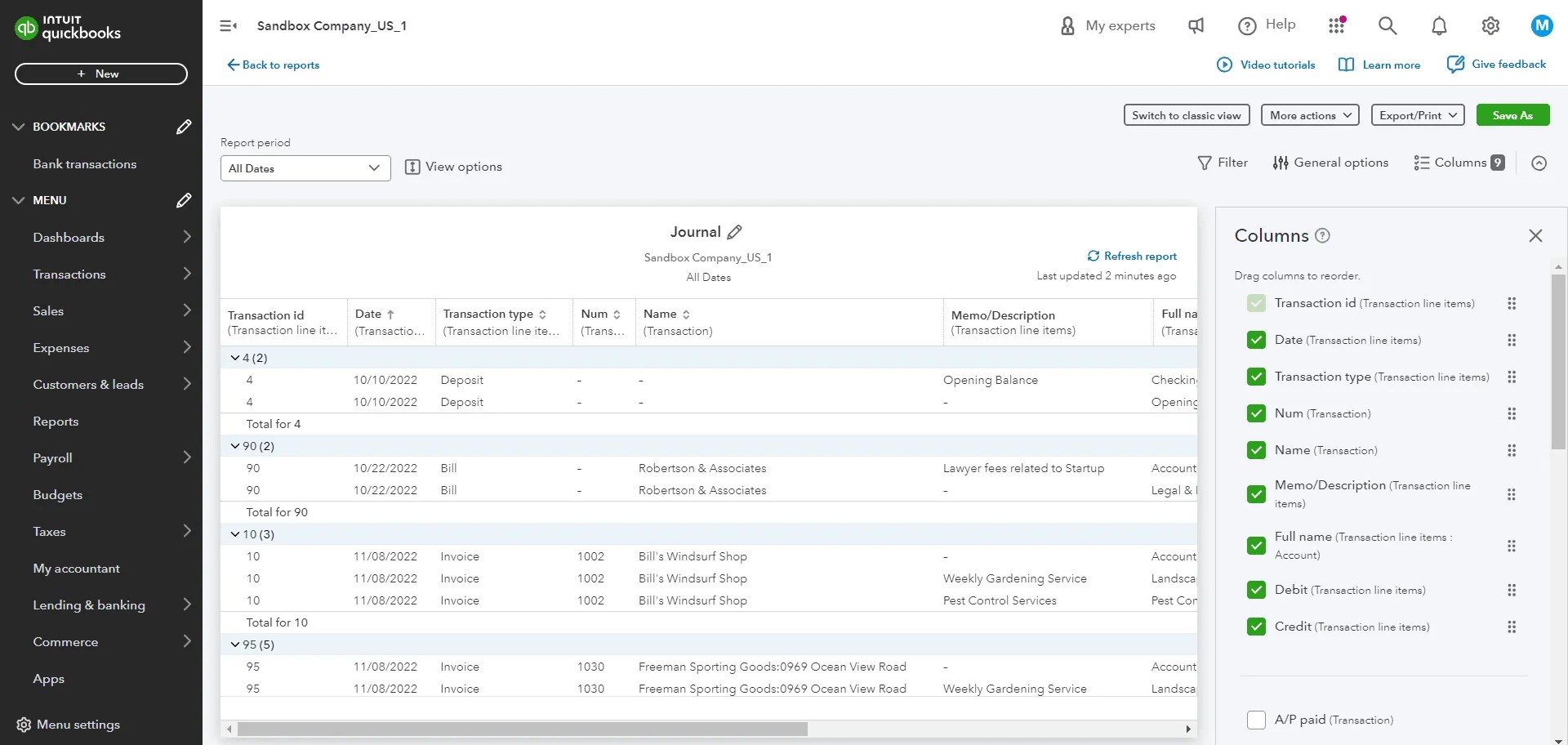Viewport: 1568px width, 745px height.
Task: Grab the drag handle for Transaction type column
Action: [x=1512, y=377]
